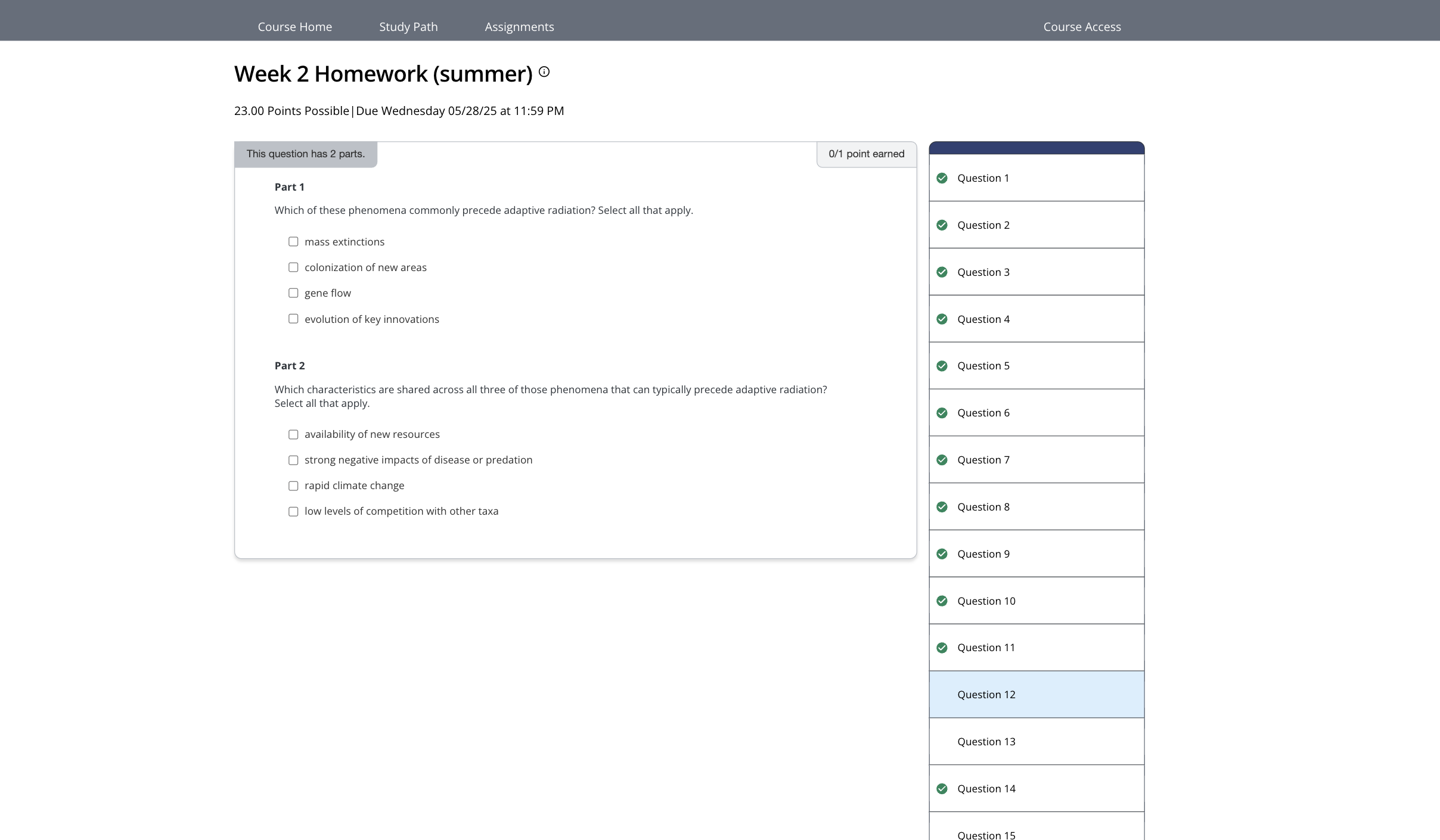The height and width of the screenshot is (840, 1440).
Task: Open the Study Path menu item
Action: 408,27
